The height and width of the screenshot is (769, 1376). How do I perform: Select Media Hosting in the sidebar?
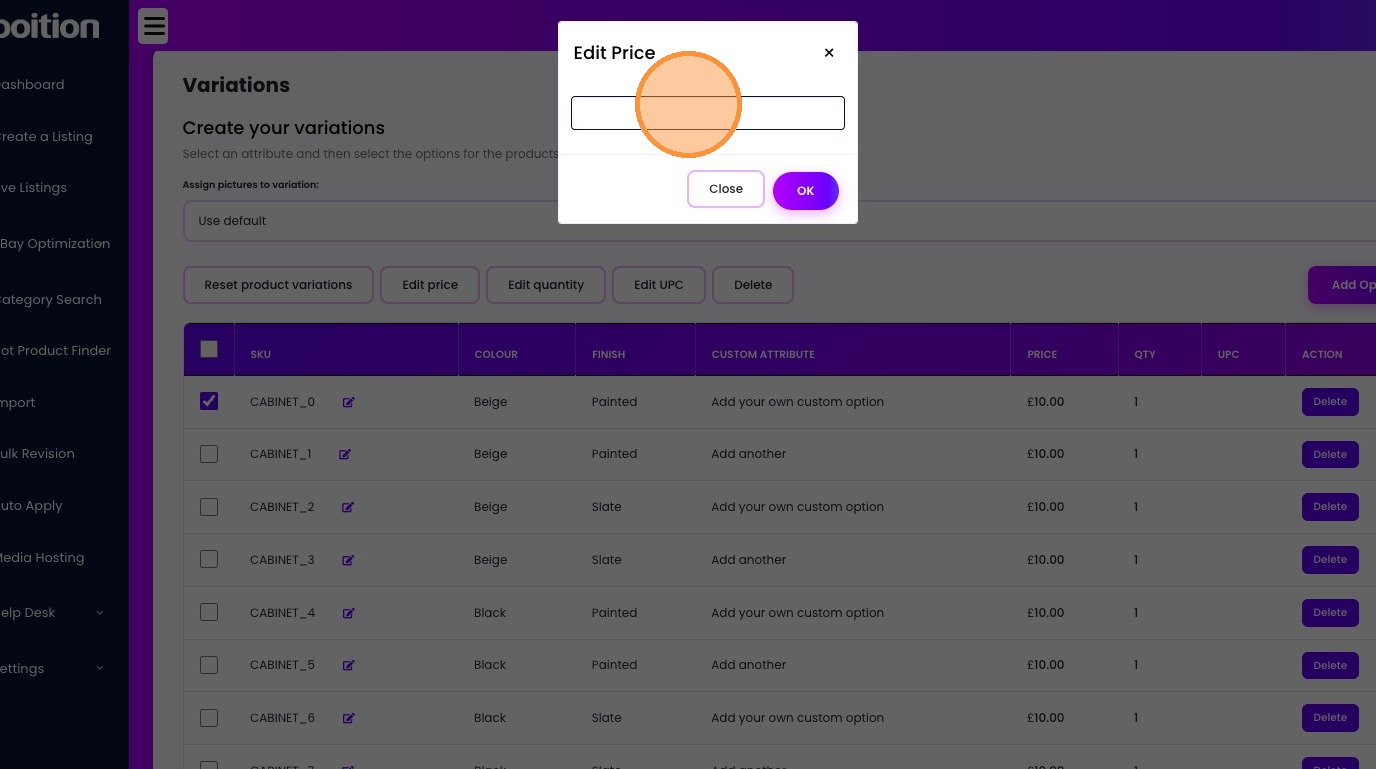pos(42,558)
